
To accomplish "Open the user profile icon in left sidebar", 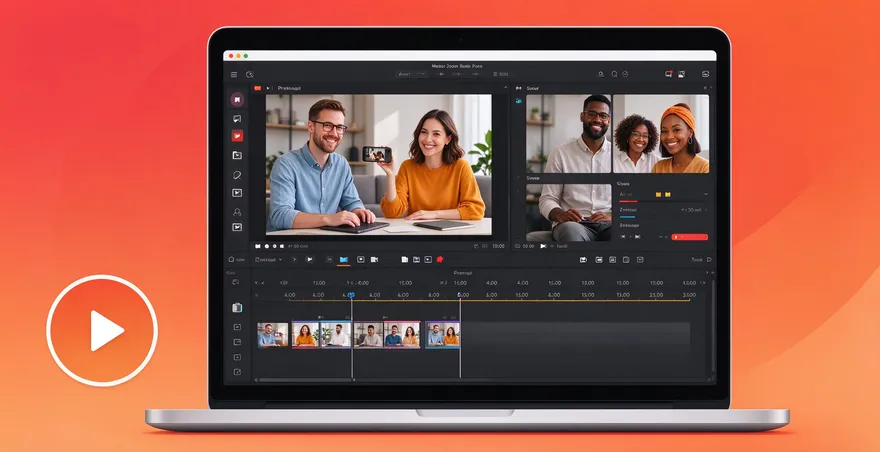I will coord(237,212).
